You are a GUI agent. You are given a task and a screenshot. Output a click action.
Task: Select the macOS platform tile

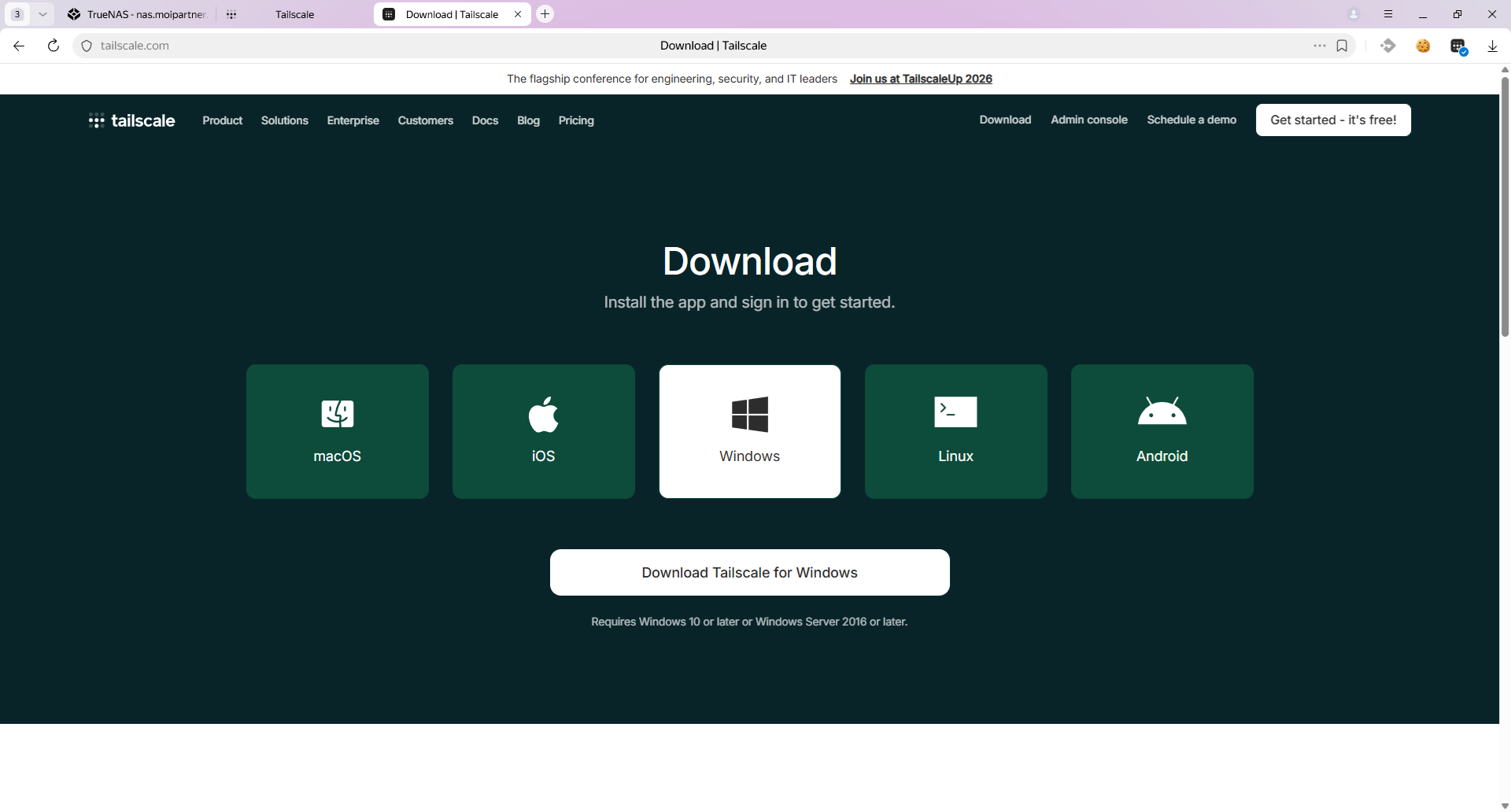click(337, 431)
